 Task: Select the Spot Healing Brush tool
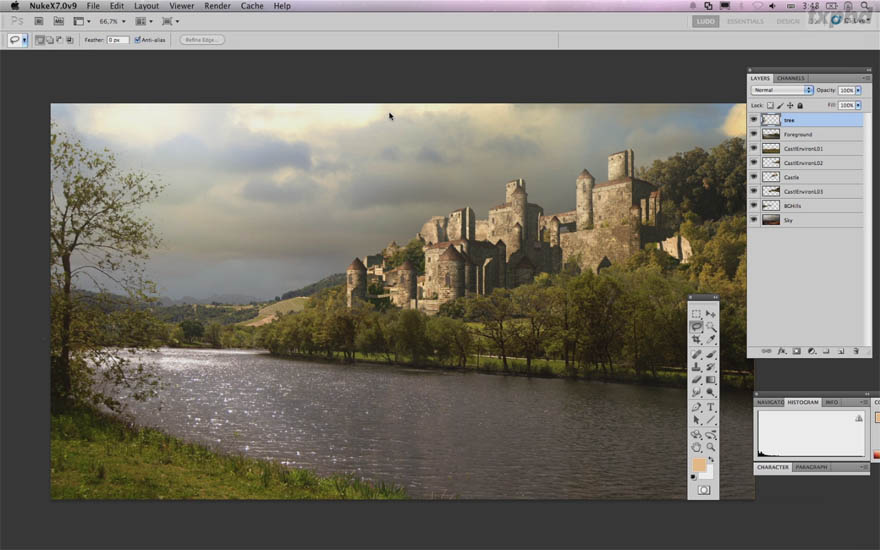click(696, 355)
